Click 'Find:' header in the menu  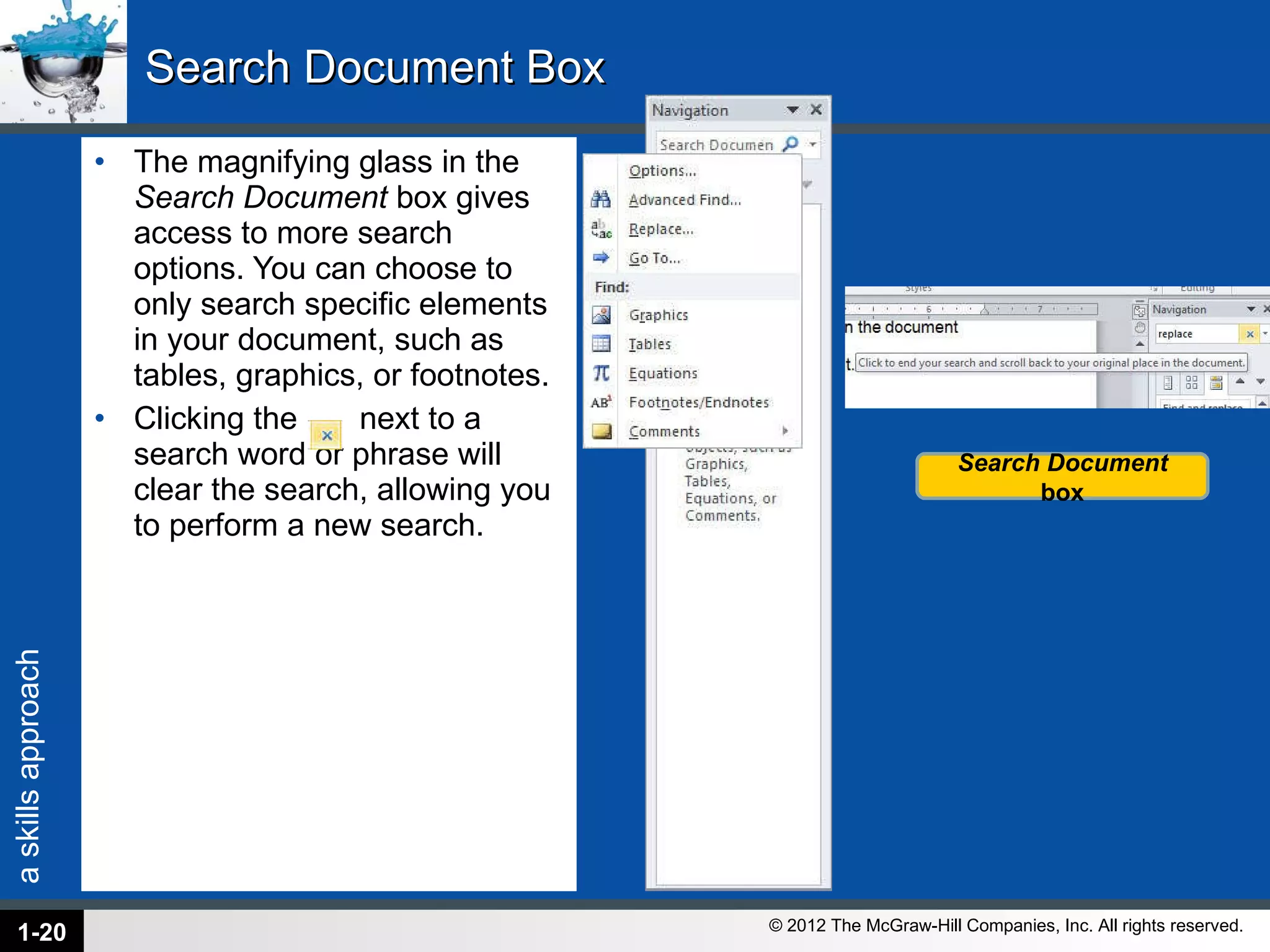point(611,287)
